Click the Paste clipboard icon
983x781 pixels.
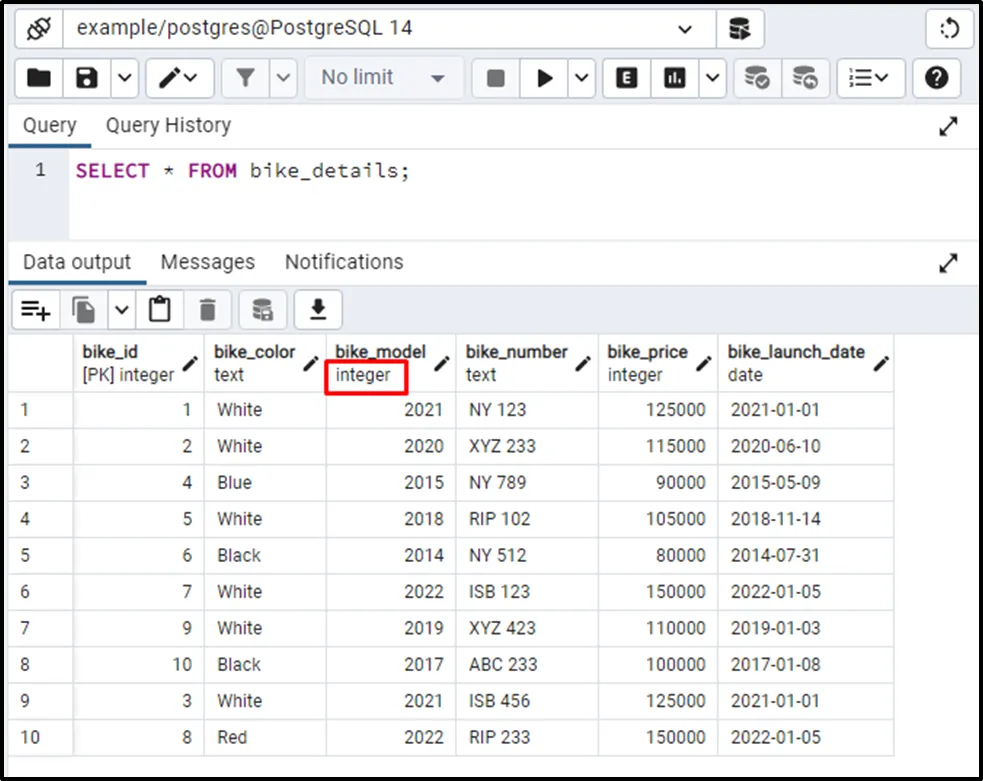click(159, 310)
